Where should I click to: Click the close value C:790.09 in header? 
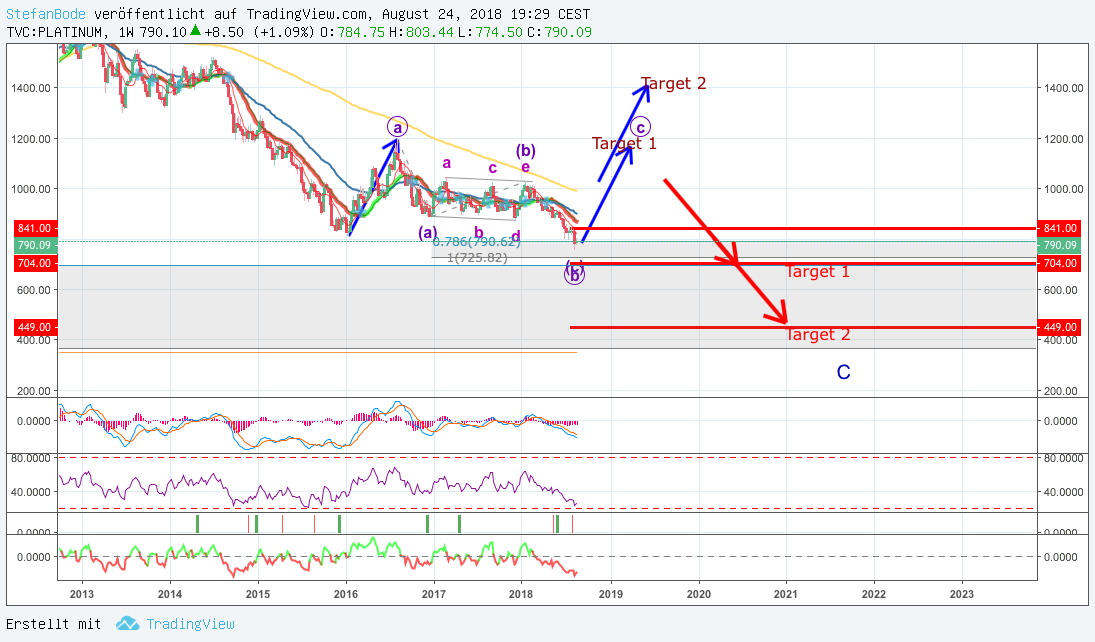coord(559,32)
